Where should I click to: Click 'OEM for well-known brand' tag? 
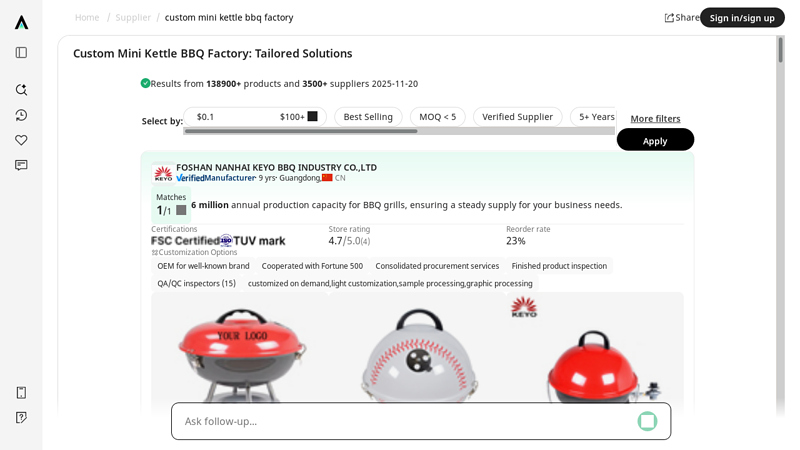[203, 266]
